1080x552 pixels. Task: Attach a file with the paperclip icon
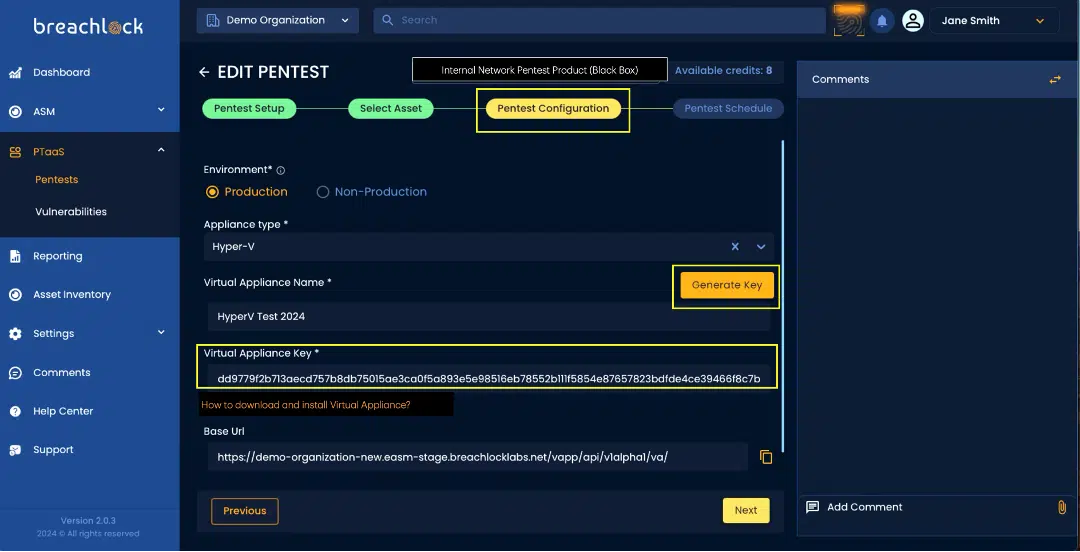click(1061, 507)
